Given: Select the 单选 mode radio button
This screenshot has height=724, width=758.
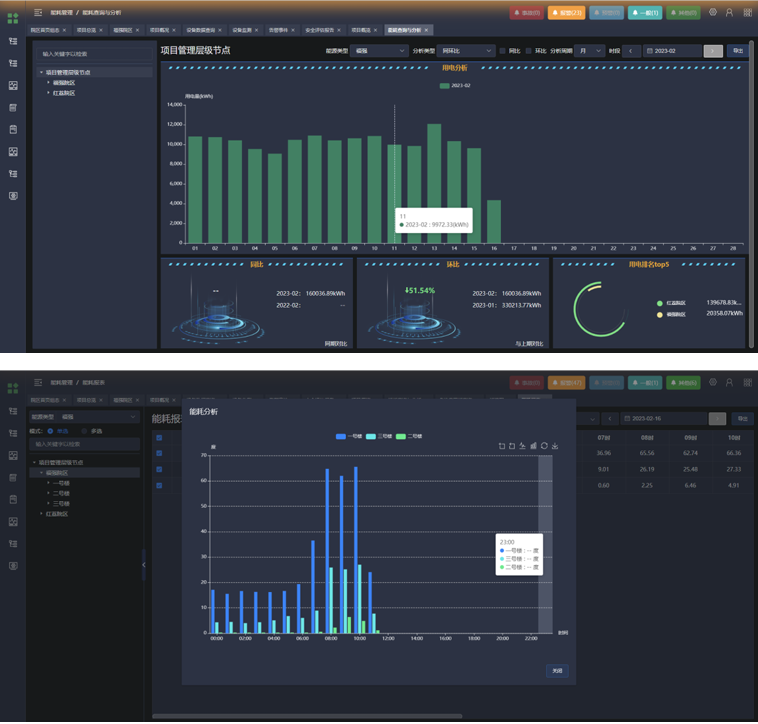Looking at the screenshot, I should pos(50,431).
